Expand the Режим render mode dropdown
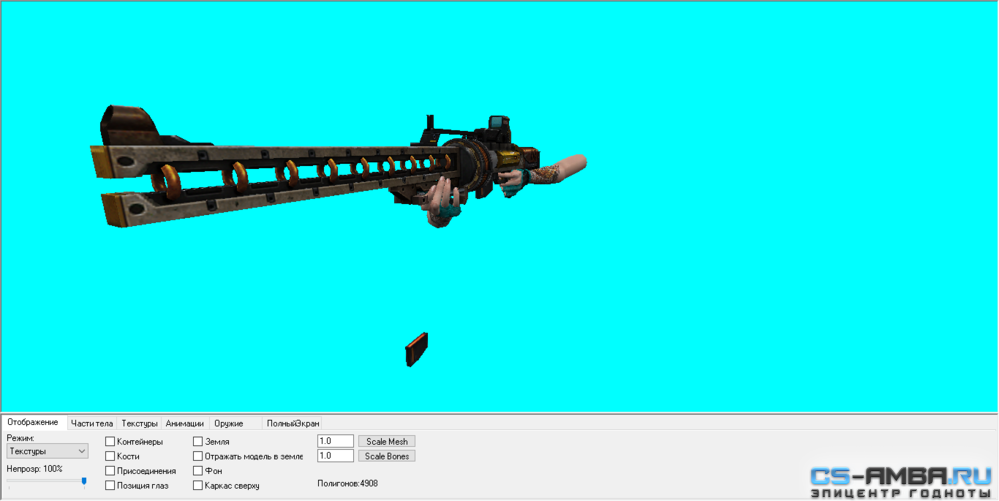 click(x=47, y=451)
